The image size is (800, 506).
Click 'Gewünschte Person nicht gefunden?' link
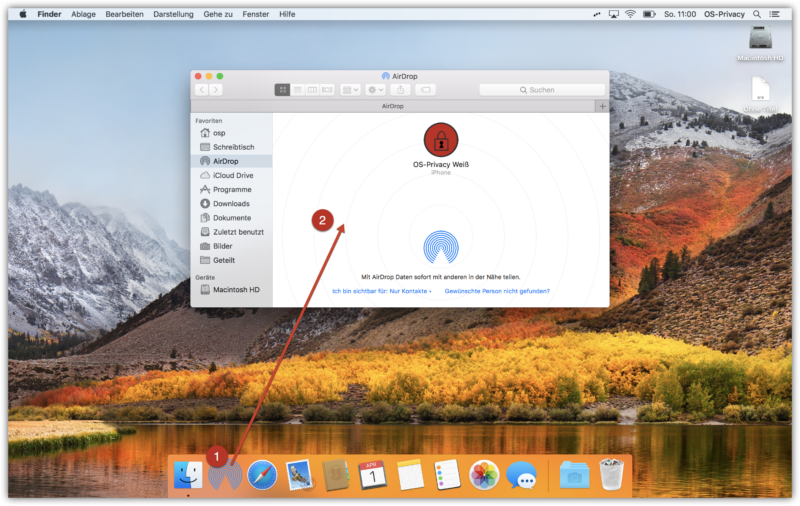tap(497, 291)
